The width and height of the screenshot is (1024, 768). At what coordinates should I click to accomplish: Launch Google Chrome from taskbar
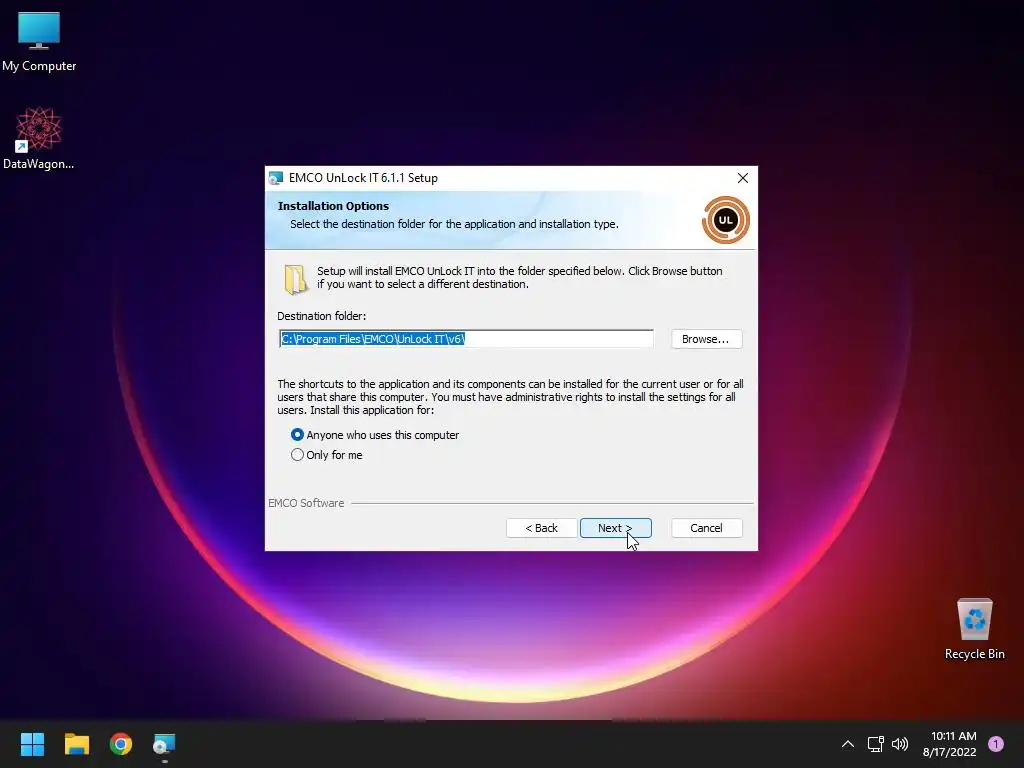click(121, 744)
